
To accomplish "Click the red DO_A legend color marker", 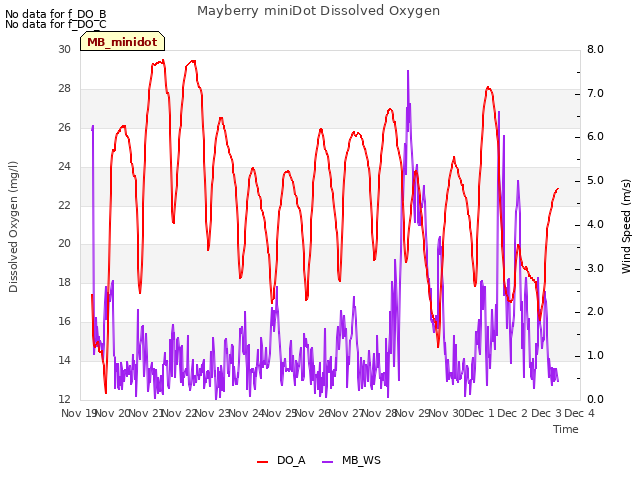I will [x=262, y=462].
